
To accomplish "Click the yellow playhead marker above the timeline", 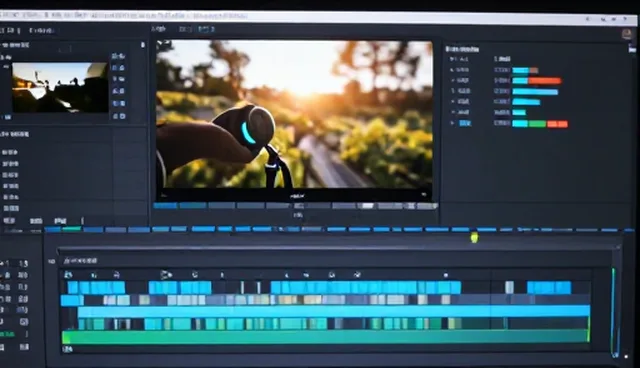I will coord(474,237).
